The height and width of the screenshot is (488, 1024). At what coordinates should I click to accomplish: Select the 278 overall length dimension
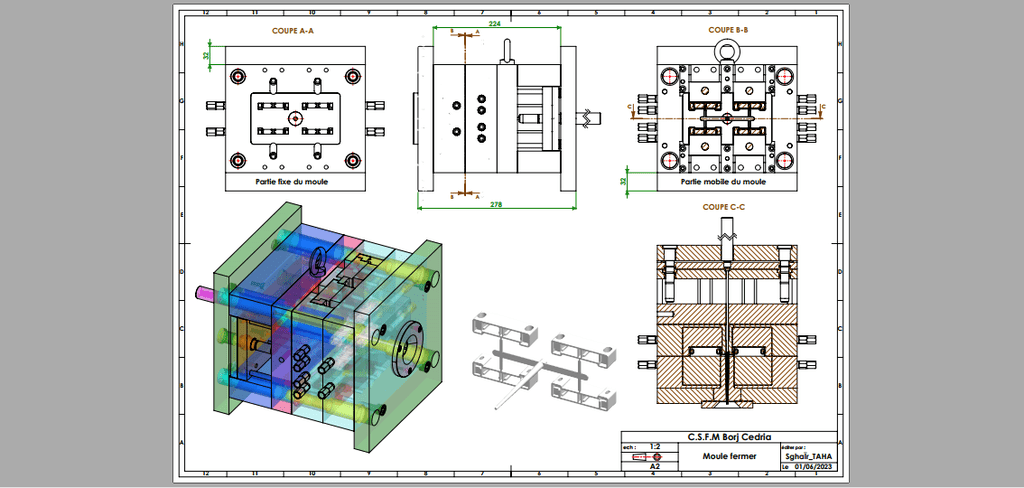click(496, 204)
